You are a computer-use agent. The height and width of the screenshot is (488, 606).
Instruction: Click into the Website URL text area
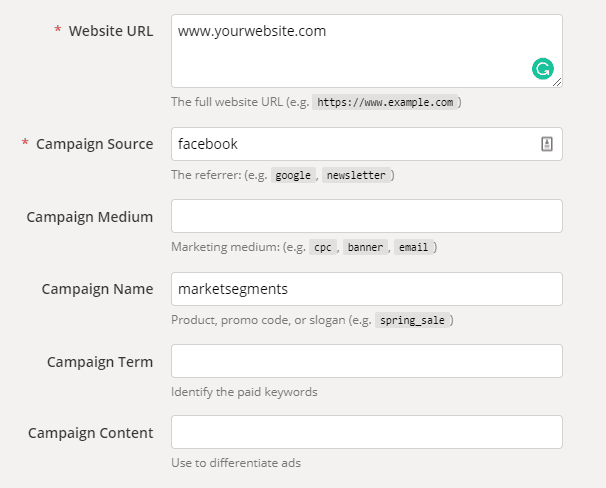pos(367,51)
